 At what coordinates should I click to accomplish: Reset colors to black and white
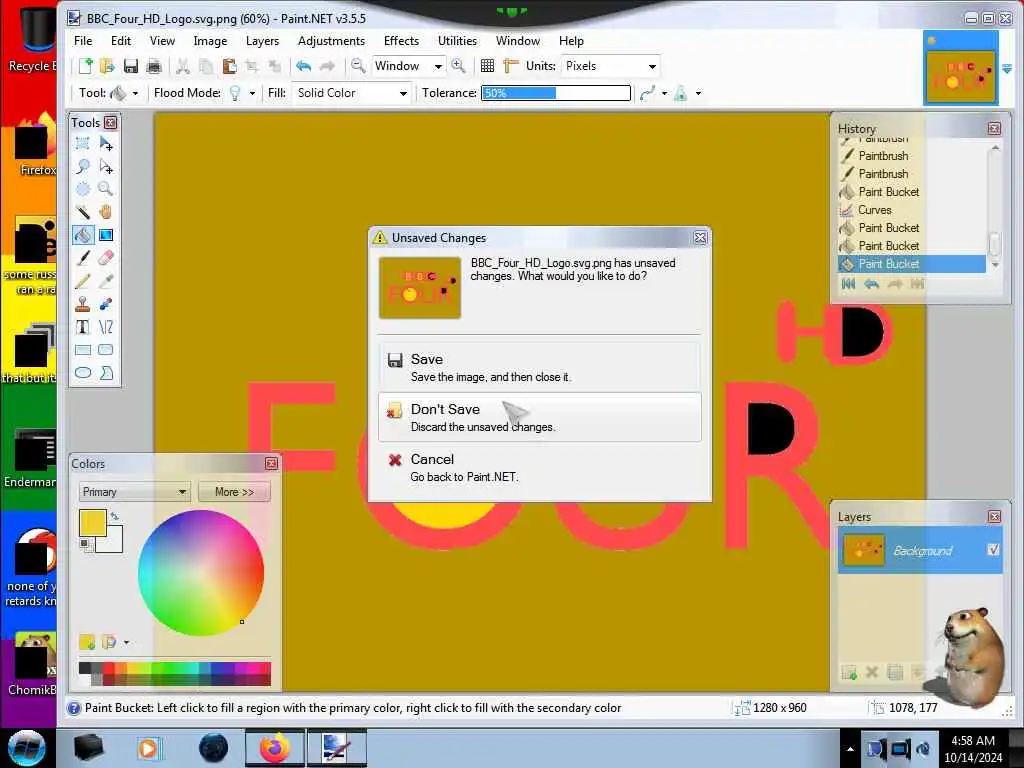pyautogui.click(x=85, y=544)
